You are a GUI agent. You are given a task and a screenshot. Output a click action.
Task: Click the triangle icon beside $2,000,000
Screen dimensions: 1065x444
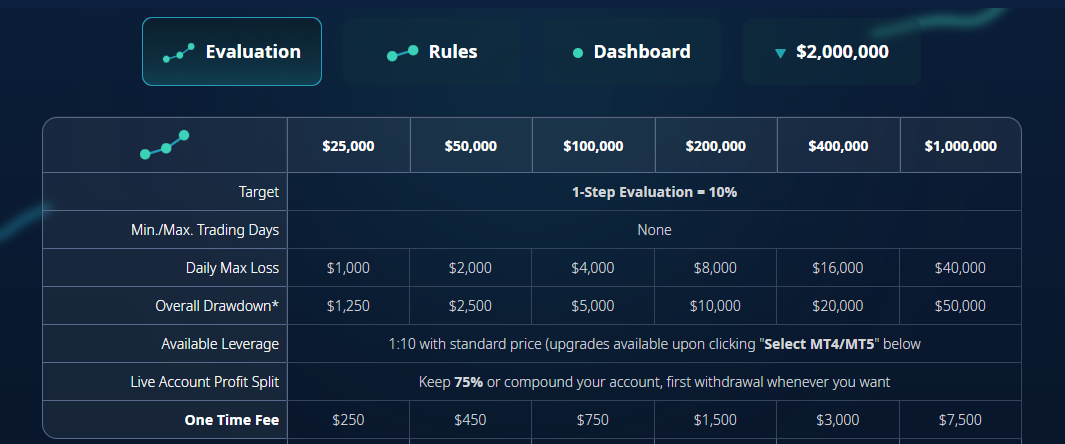click(x=780, y=53)
